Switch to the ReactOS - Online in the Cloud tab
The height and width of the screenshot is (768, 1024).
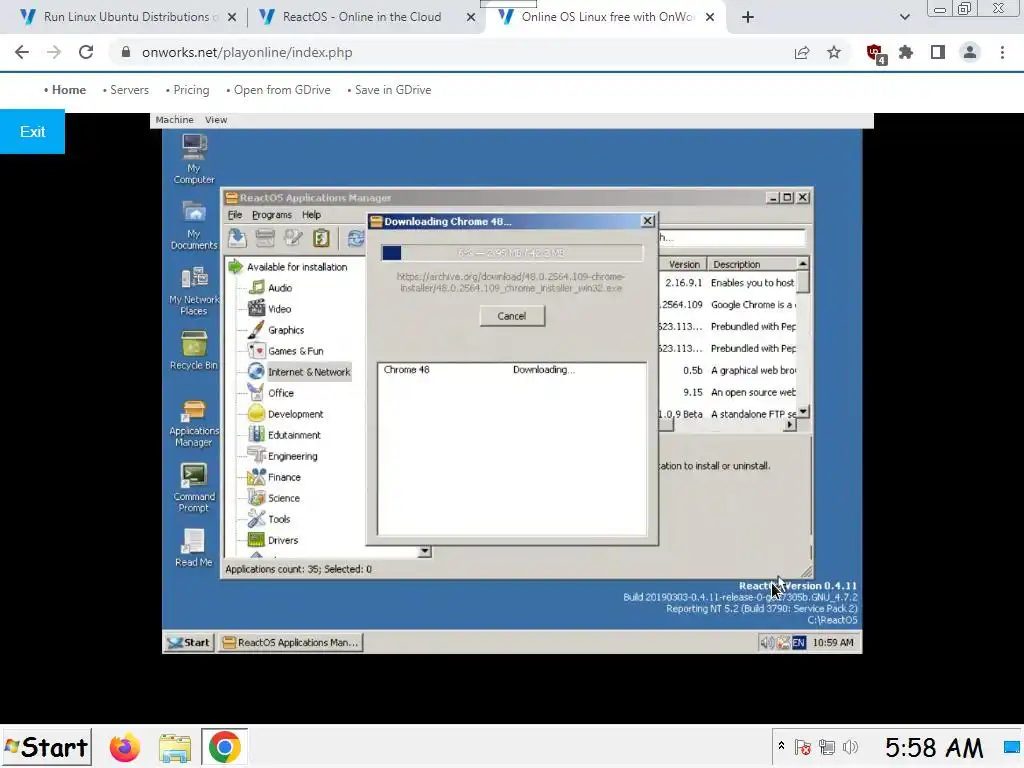point(362,17)
